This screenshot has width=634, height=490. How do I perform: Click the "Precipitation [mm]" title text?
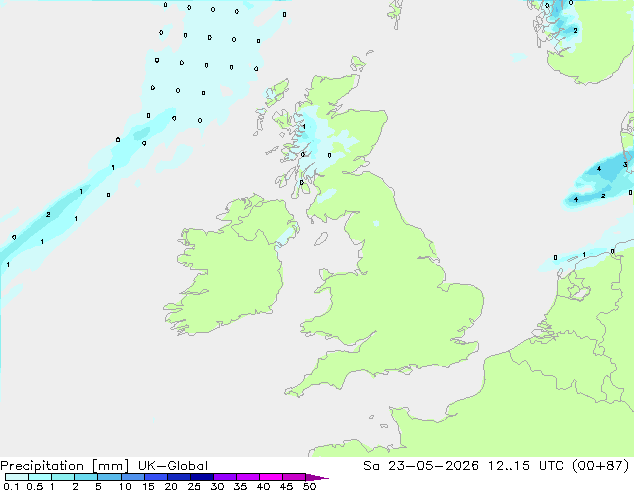64,466
